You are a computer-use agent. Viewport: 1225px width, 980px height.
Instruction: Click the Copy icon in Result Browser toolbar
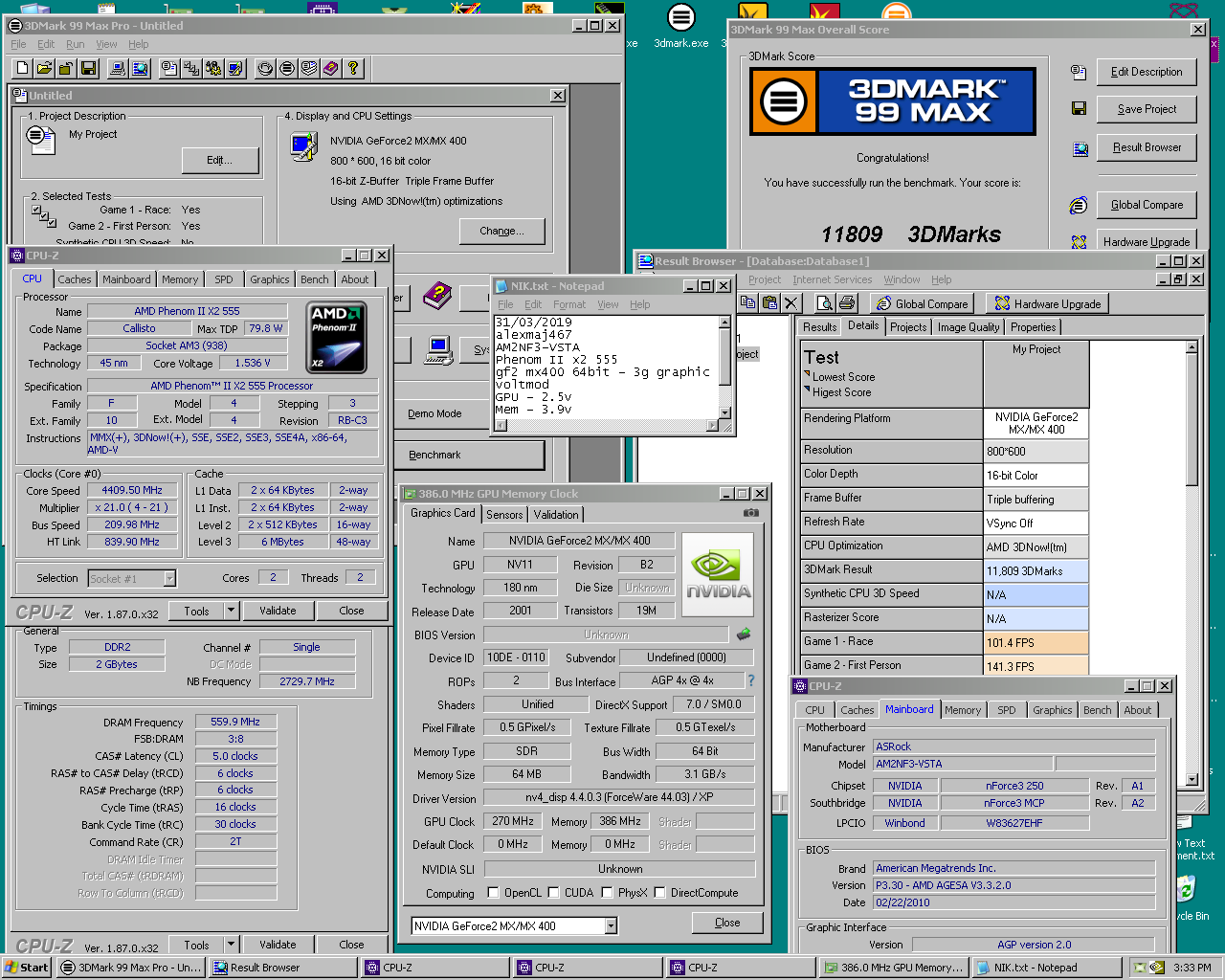click(748, 303)
